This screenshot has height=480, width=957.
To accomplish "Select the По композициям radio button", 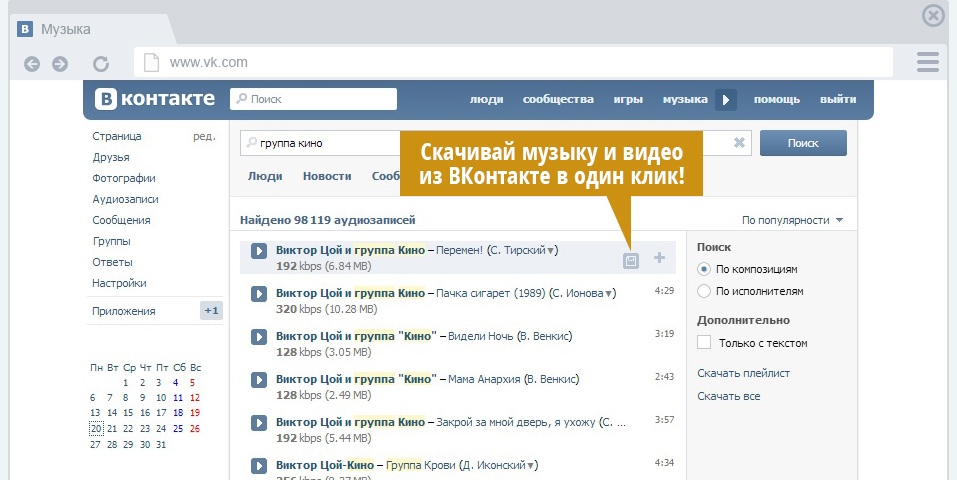I will point(704,269).
